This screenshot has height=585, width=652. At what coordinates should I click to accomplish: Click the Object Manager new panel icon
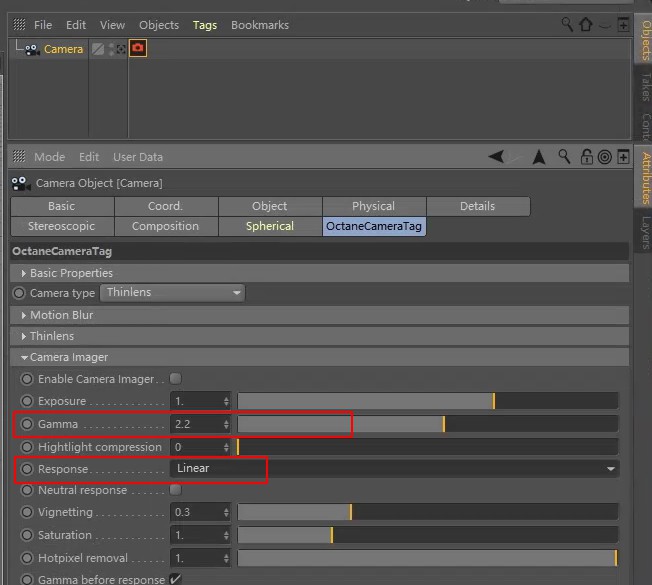(623, 25)
